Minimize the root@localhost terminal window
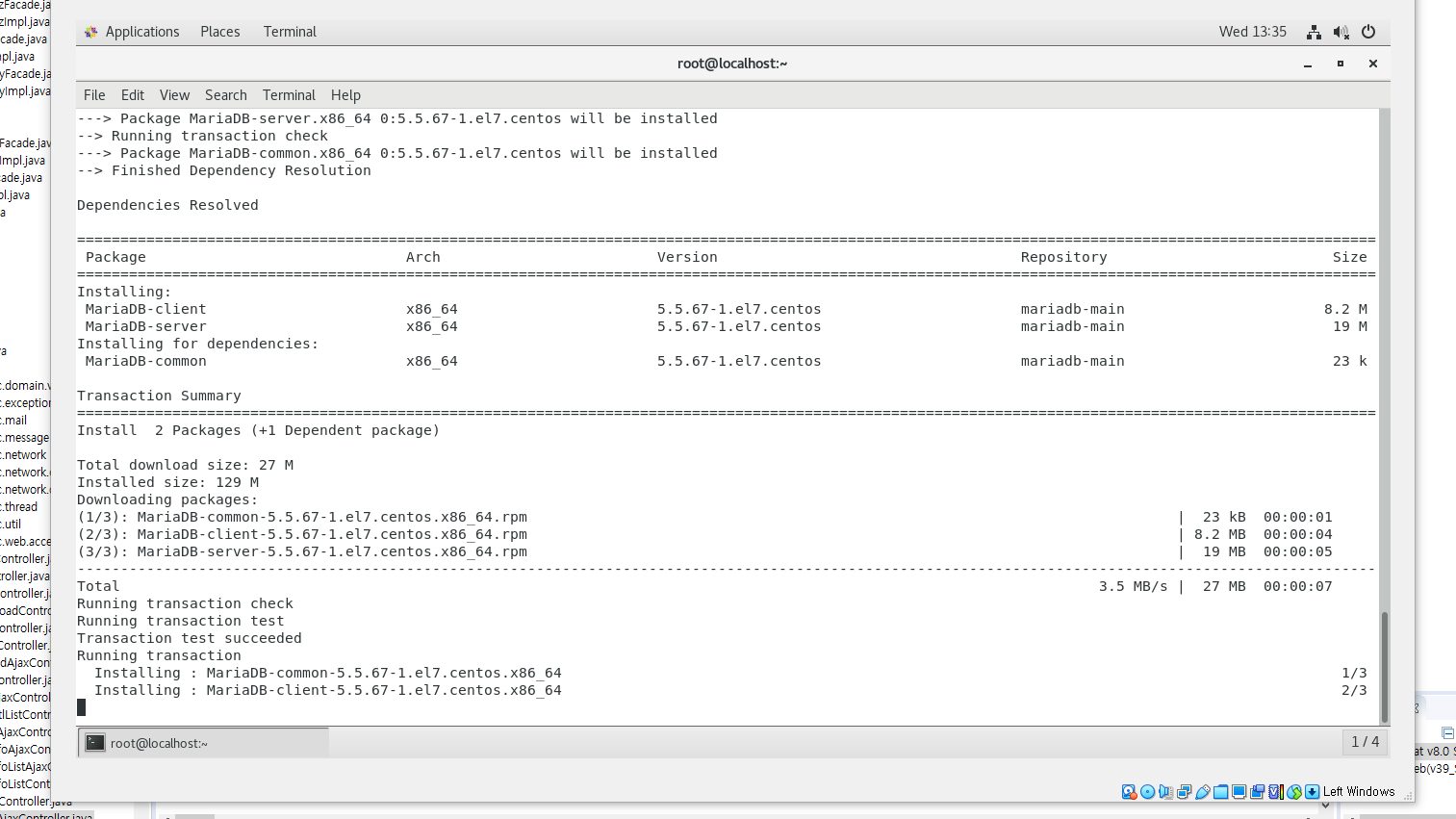This screenshot has height=819, width=1456. click(1308, 64)
